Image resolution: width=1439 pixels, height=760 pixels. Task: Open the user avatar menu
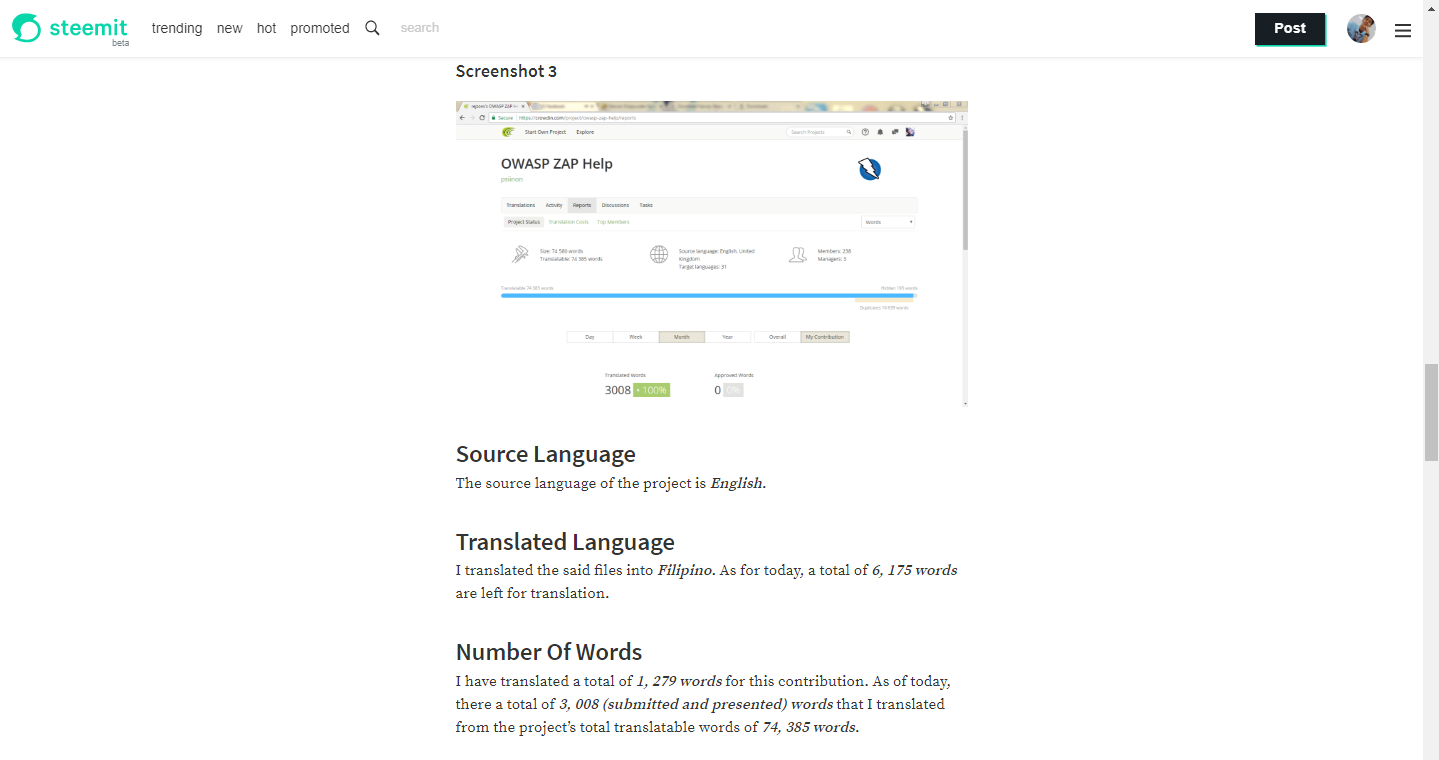(1361, 29)
